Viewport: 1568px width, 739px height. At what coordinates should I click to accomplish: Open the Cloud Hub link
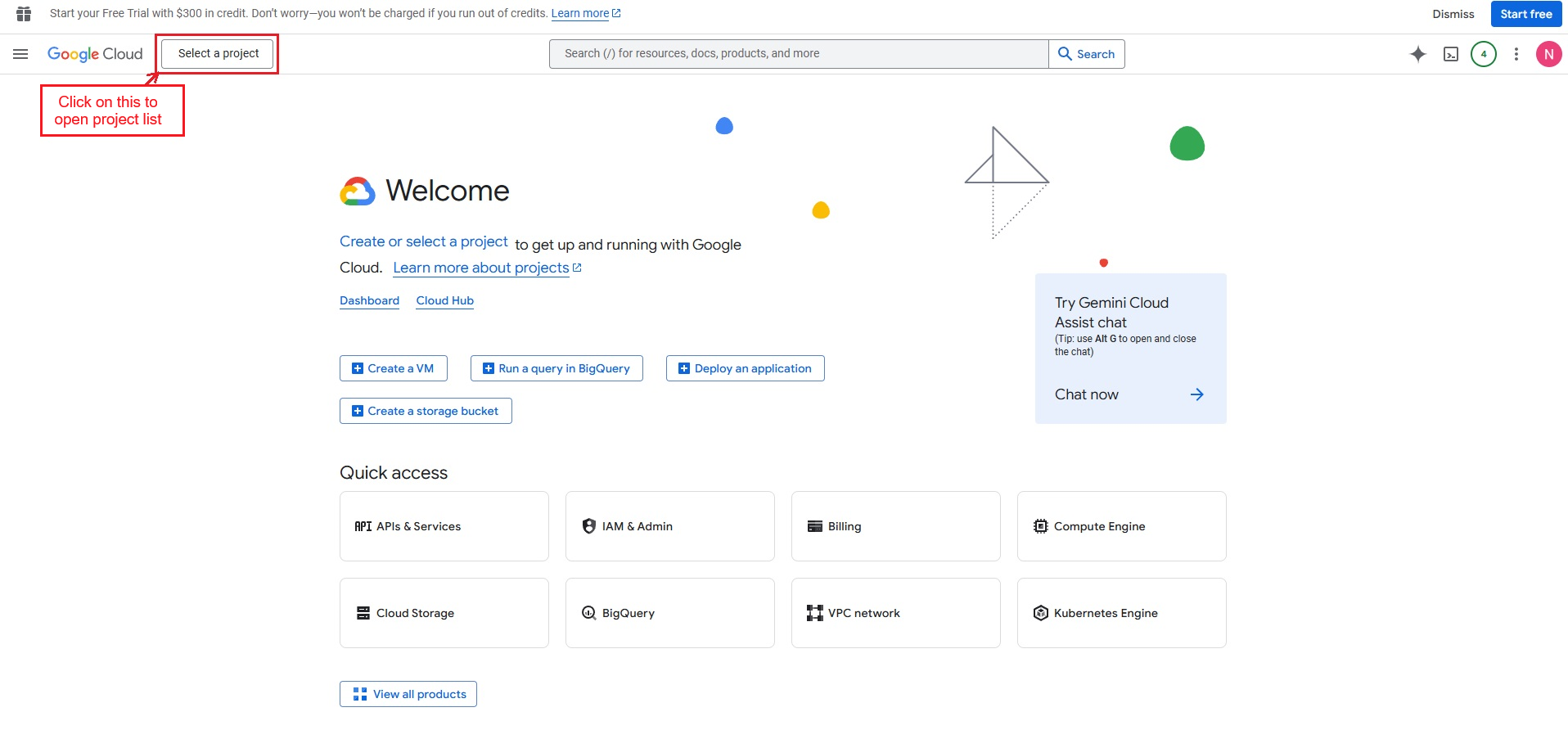pos(444,300)
